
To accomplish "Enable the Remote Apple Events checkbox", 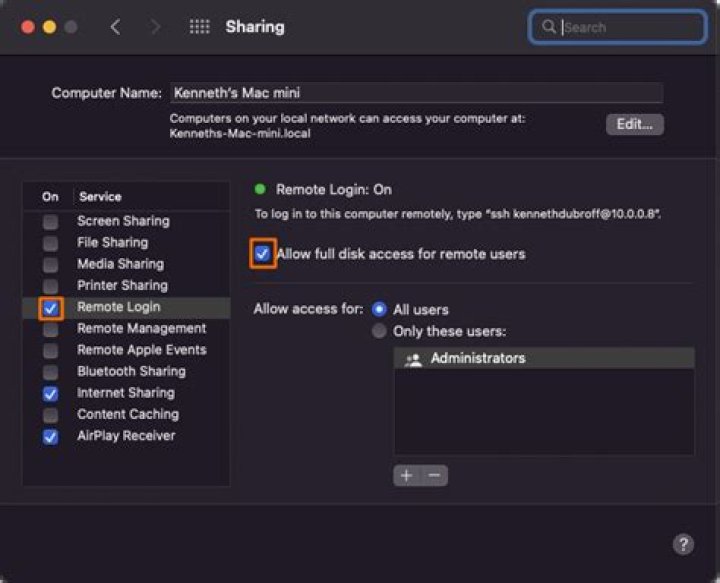I will [50, 351].
